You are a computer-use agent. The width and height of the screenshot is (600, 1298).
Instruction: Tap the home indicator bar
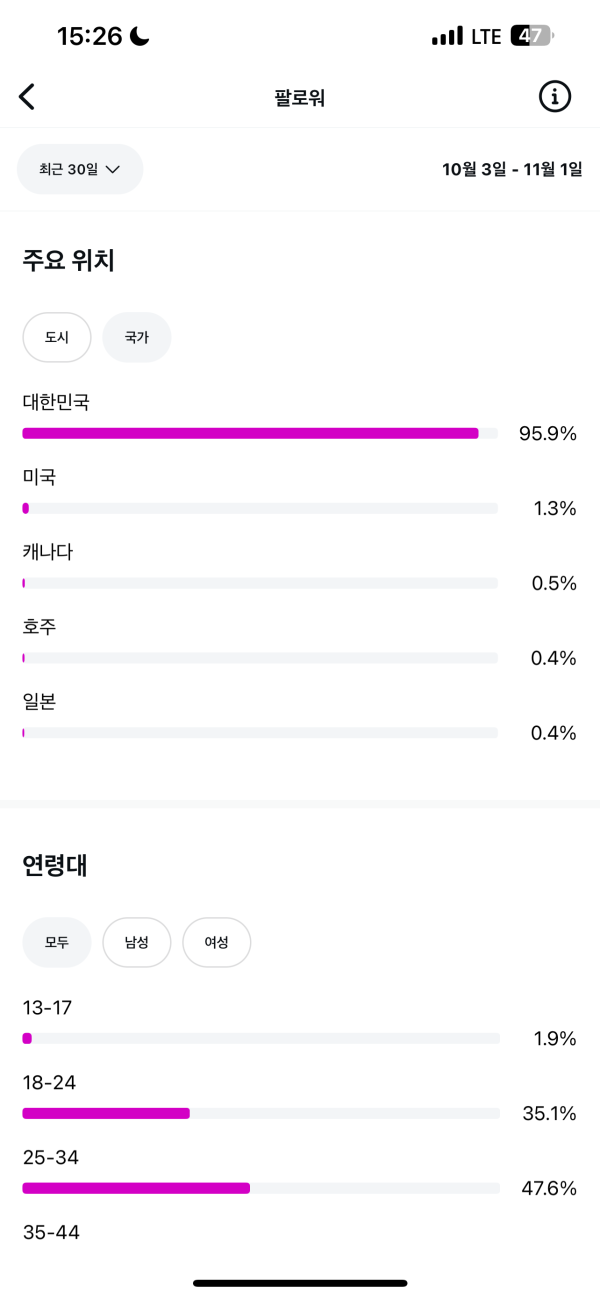(300, 1282)
